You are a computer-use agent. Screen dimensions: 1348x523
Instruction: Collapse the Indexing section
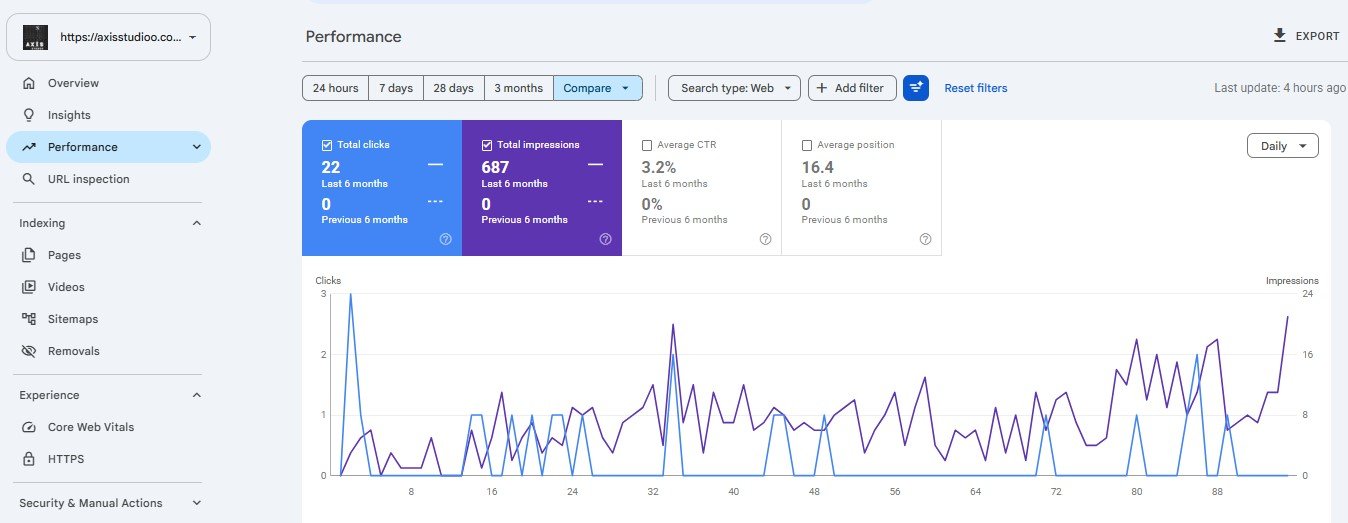pos(196,223)
